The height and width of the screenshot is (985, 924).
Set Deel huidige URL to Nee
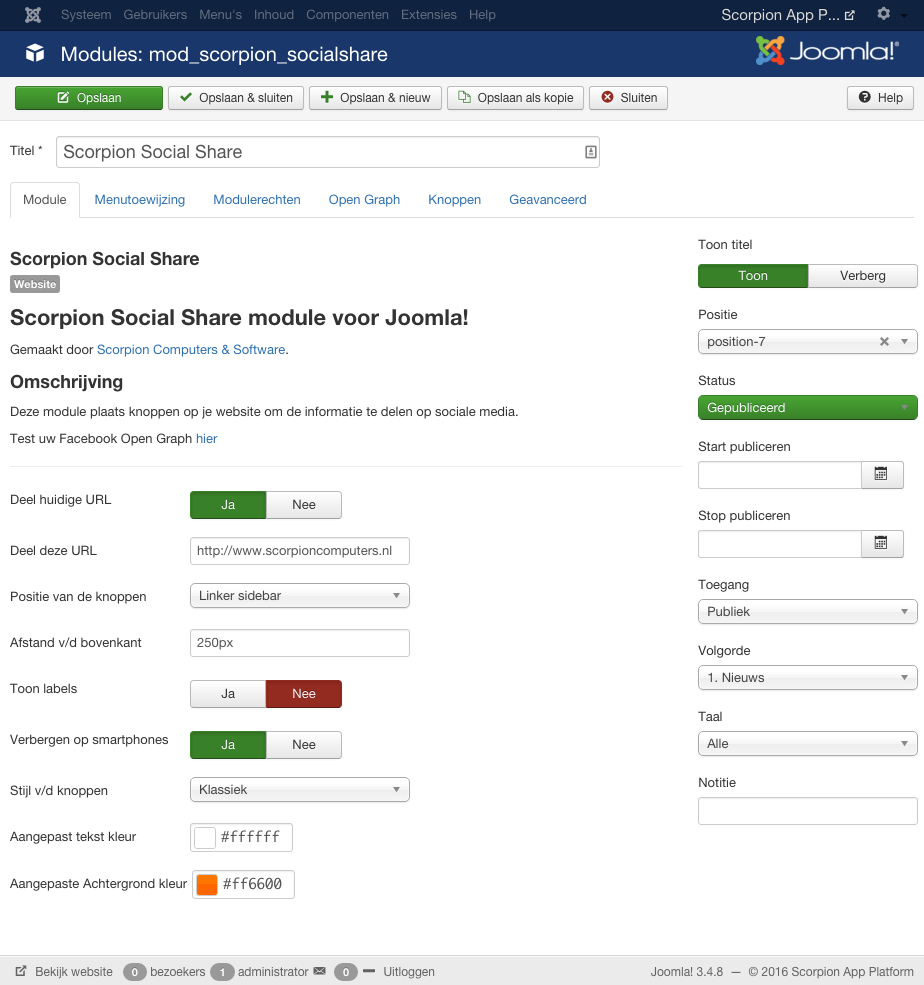click(x=304, y=505)
